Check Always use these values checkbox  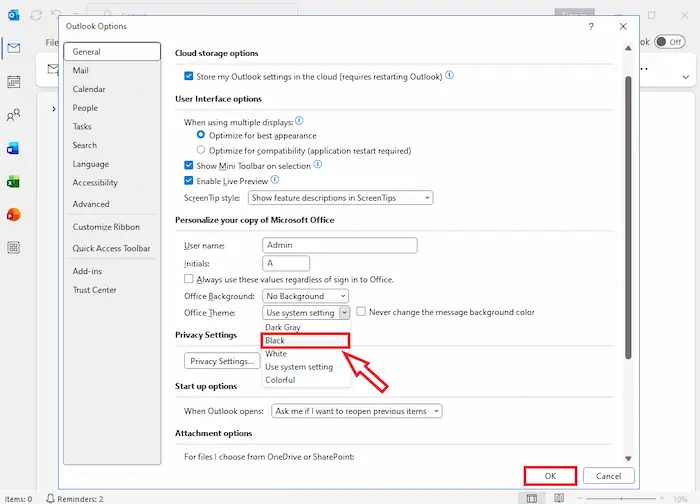pos(188,279)
